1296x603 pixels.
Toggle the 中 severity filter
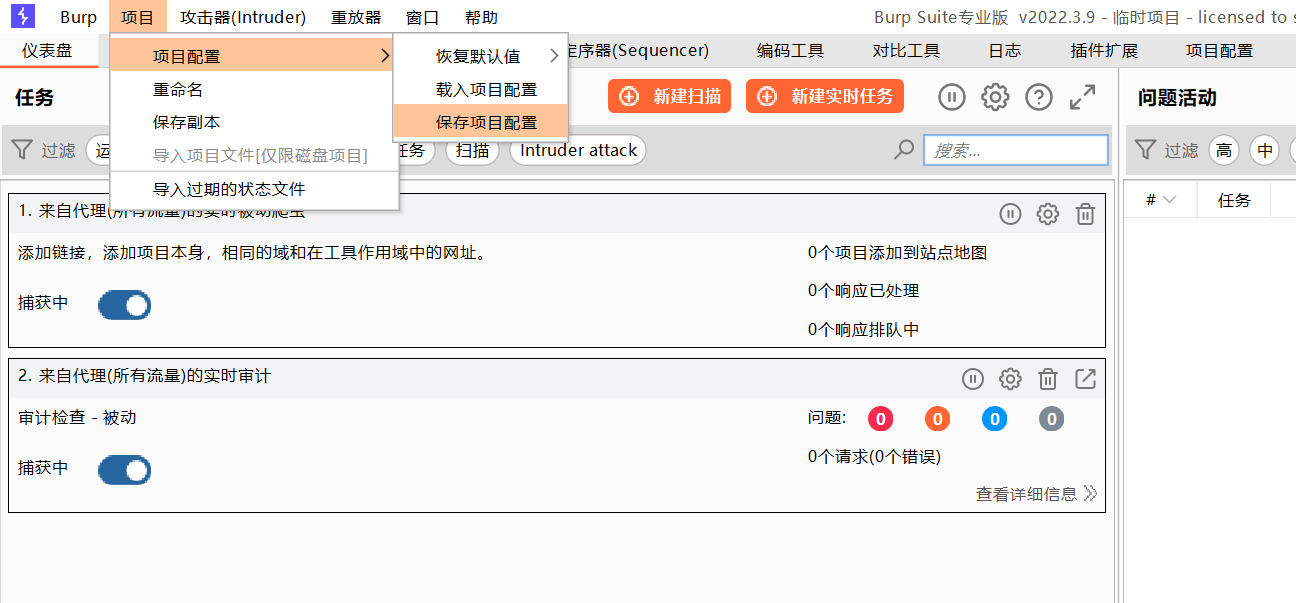(1265, 150)
